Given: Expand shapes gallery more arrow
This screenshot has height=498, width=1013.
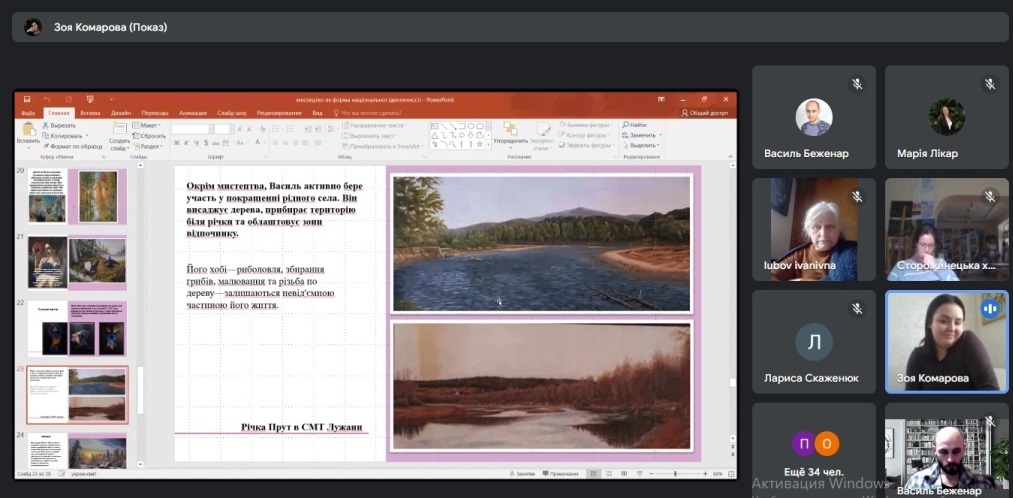Looking at the screenshot, I should point(488,146).
